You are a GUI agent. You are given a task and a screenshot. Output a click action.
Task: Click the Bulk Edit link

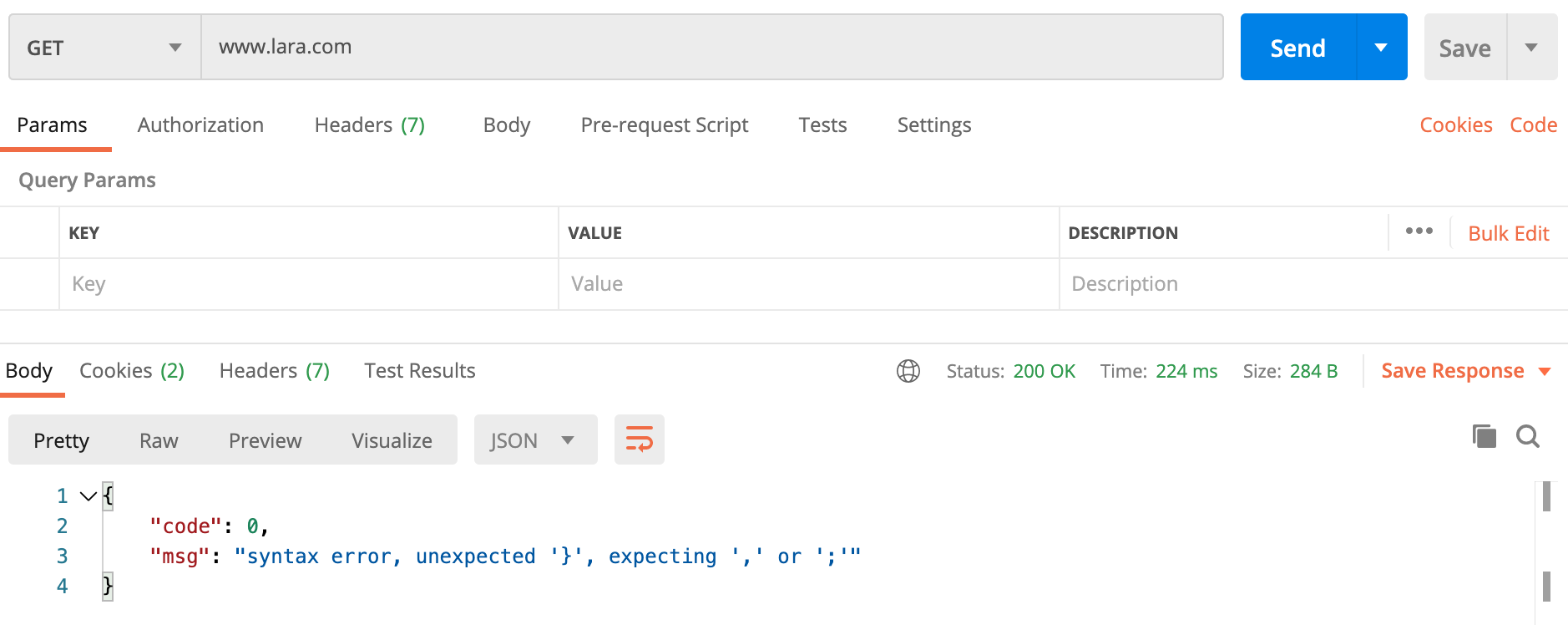click(1508, 233)
